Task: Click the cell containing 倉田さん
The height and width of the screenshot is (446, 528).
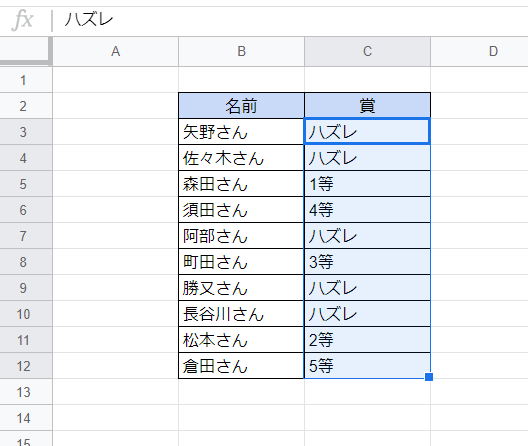Action: (241, 366)
